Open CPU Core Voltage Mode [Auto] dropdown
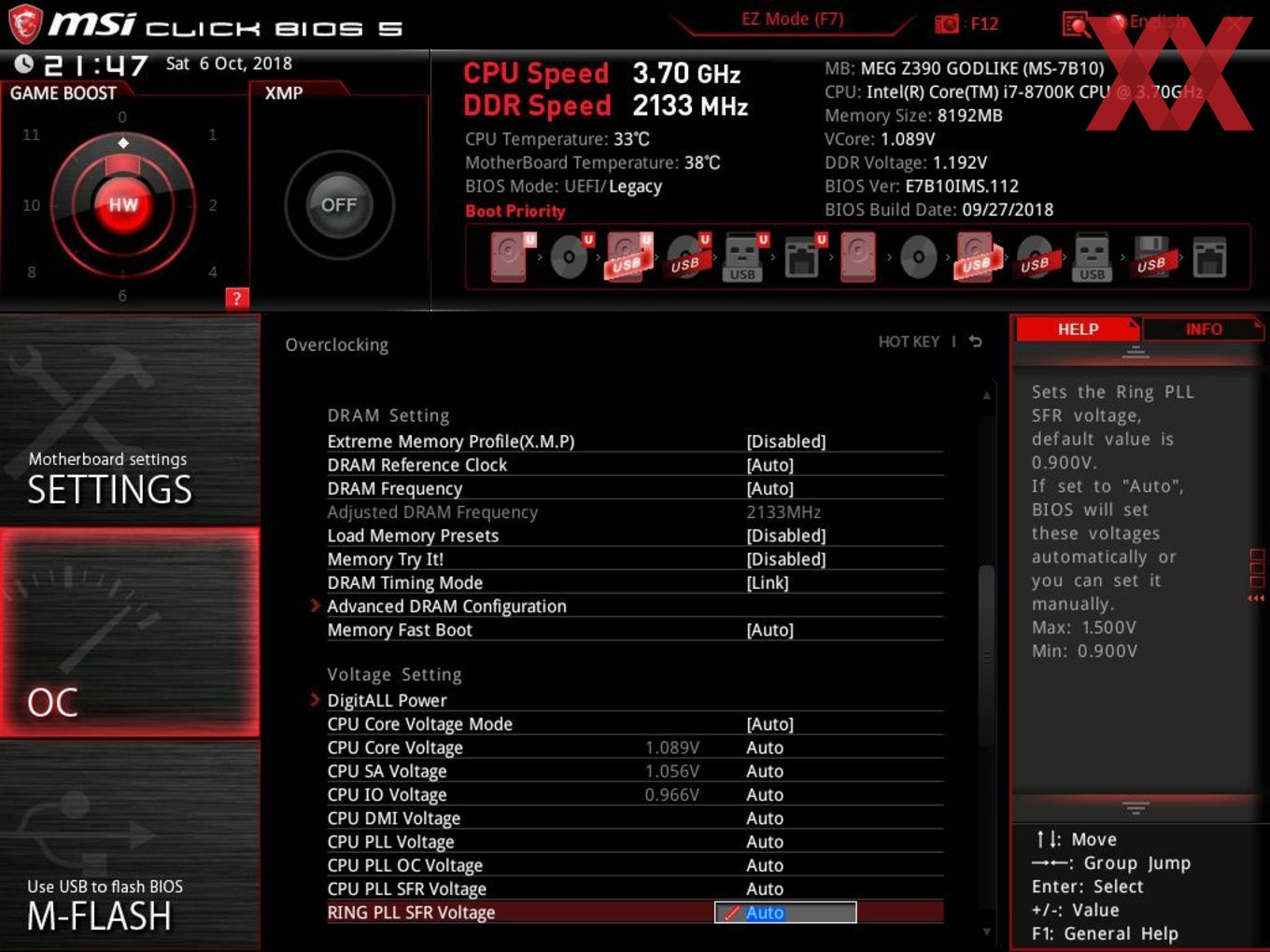The width and height of the screenshot is (1270, 952). click(x=770, y=724)
